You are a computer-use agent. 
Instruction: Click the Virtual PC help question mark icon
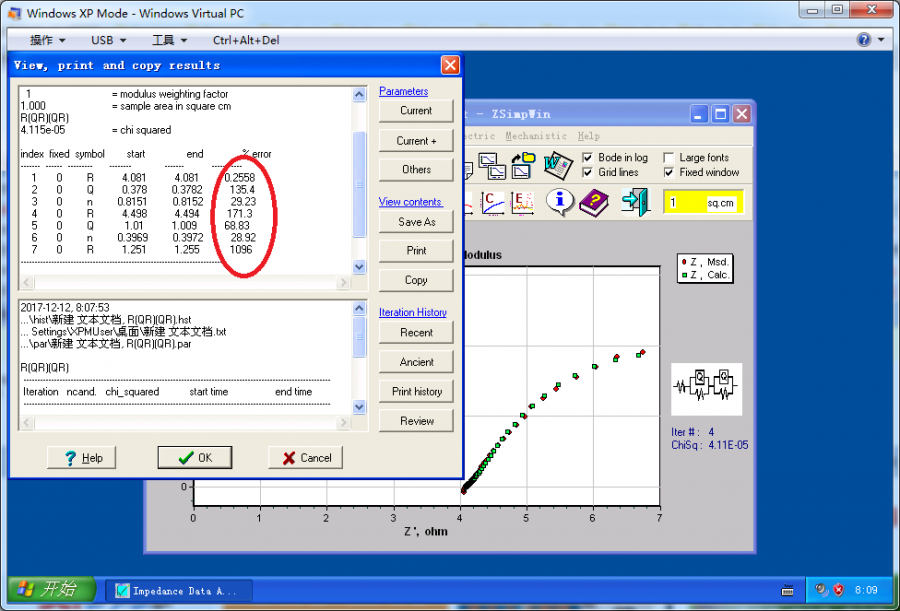(864, 40)
